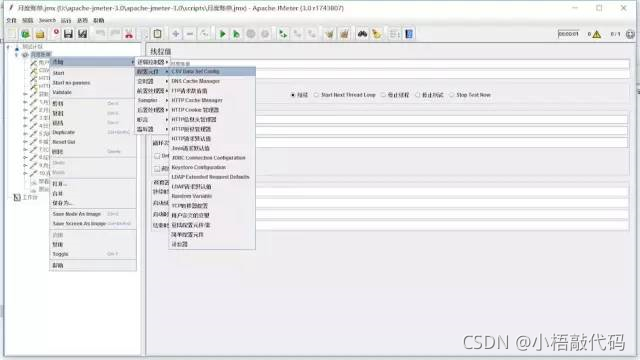Click the blue Help toolbar icon
Screen dimensions: 640x360
click(409, 34)
